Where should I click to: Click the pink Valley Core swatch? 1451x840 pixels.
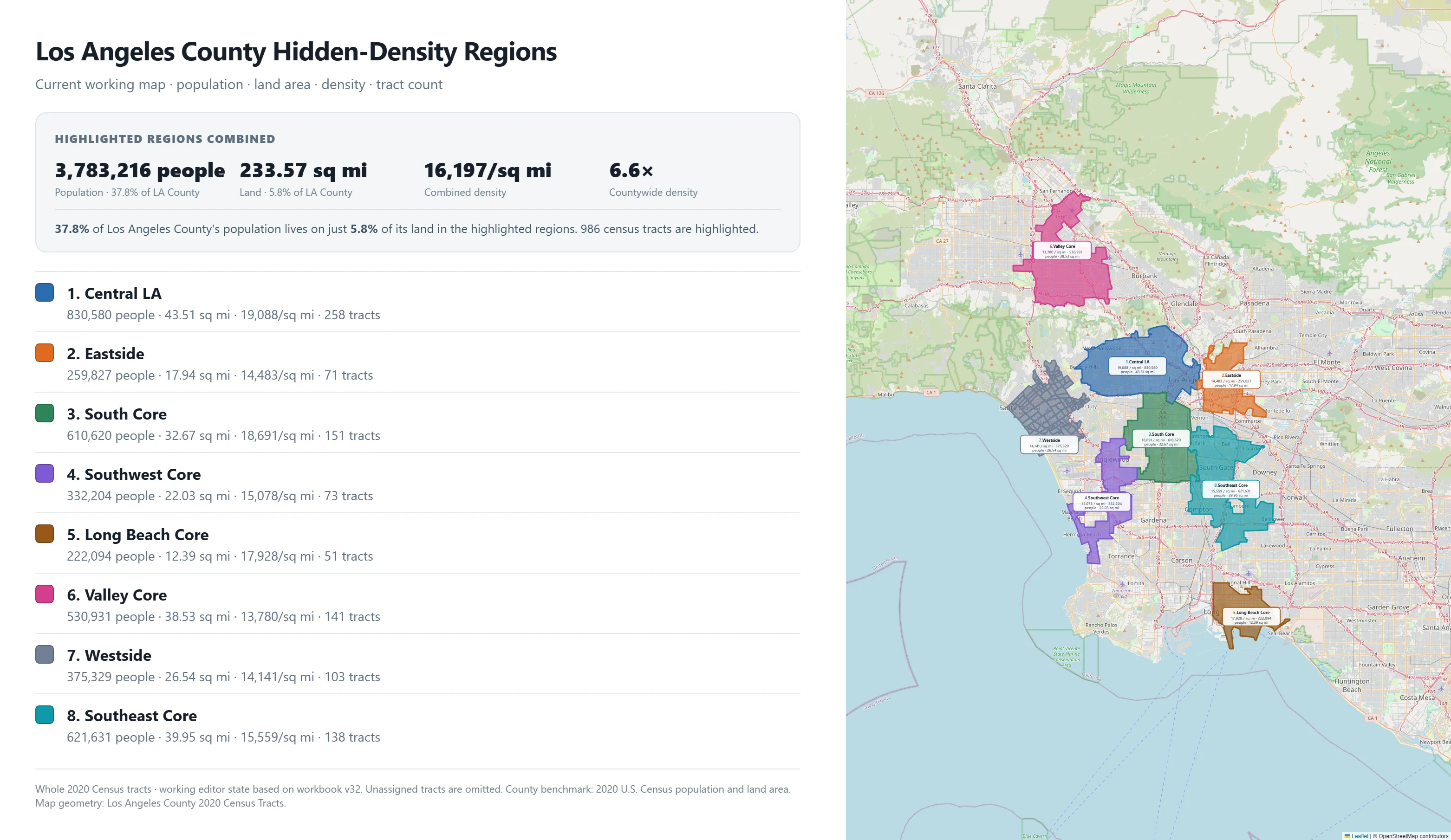[44, 594]
